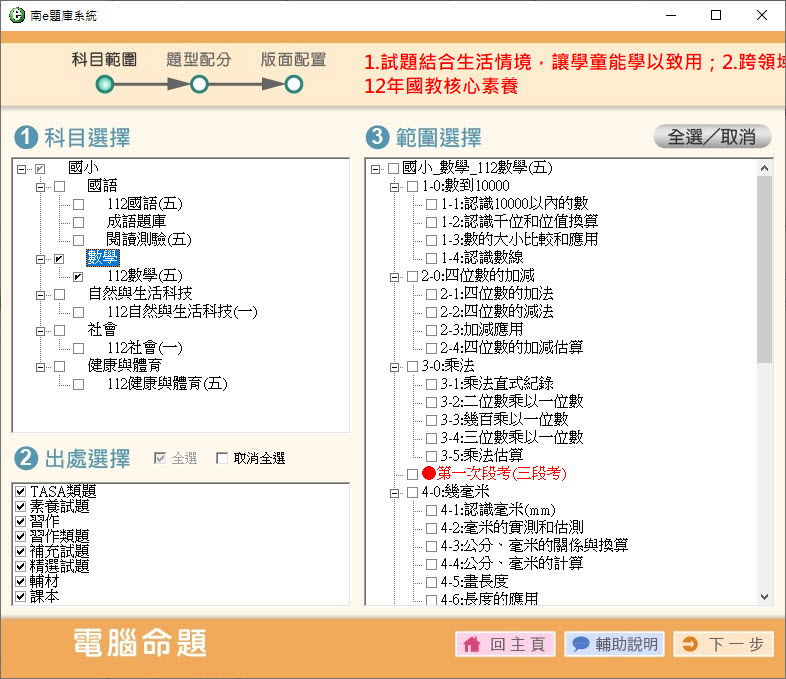Viewport: 786px width, 679px height.
Task: Toggle the 取消全選 checkbox
Action: coord(222,459)
